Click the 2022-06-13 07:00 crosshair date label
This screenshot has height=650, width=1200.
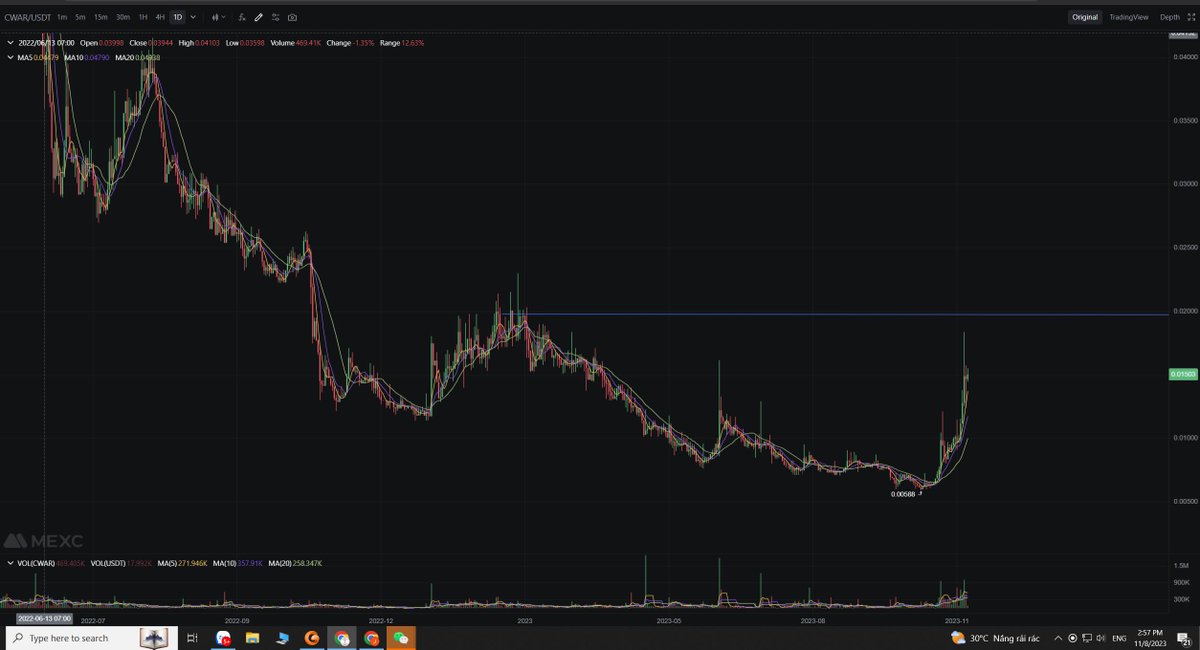(42, 619)
